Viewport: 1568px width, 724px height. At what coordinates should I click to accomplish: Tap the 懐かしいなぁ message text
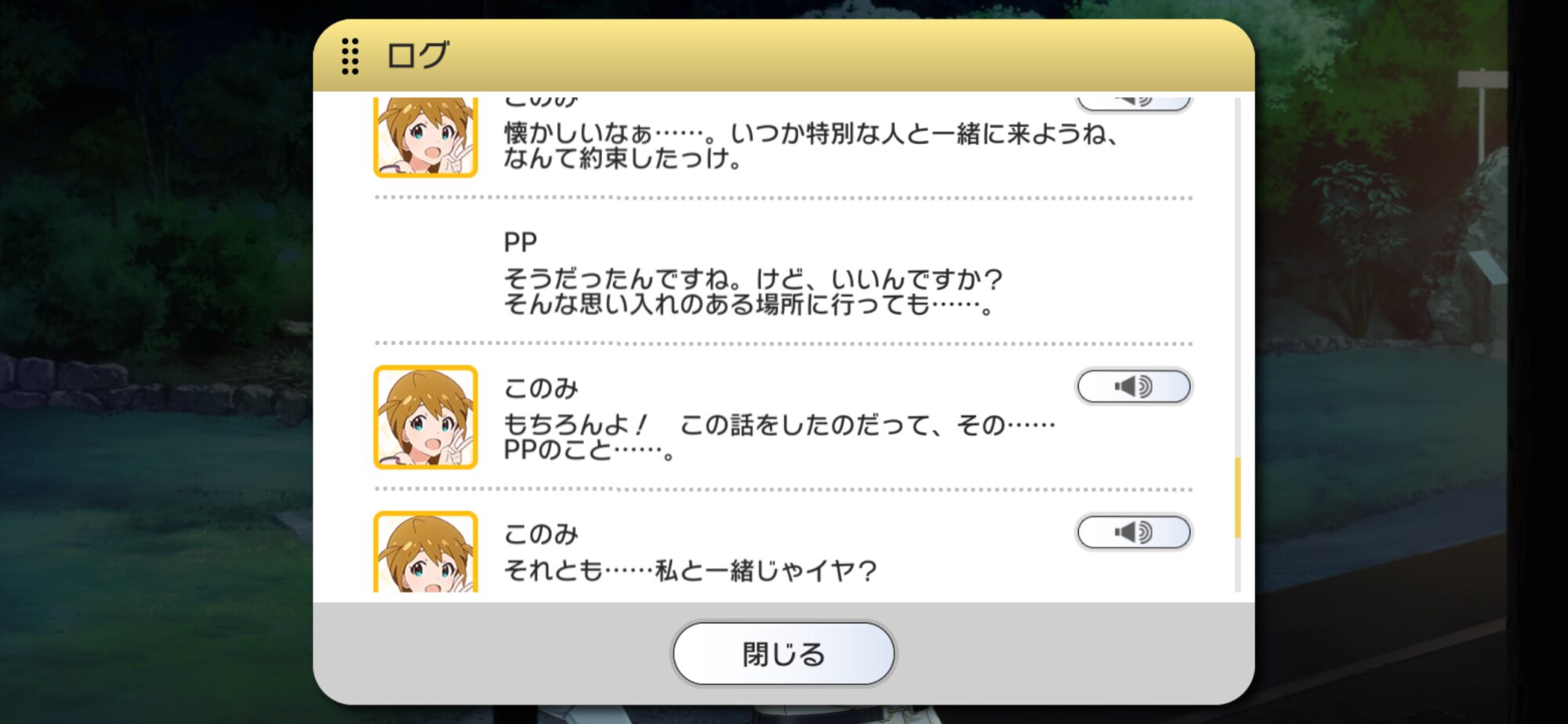(810, 147)
